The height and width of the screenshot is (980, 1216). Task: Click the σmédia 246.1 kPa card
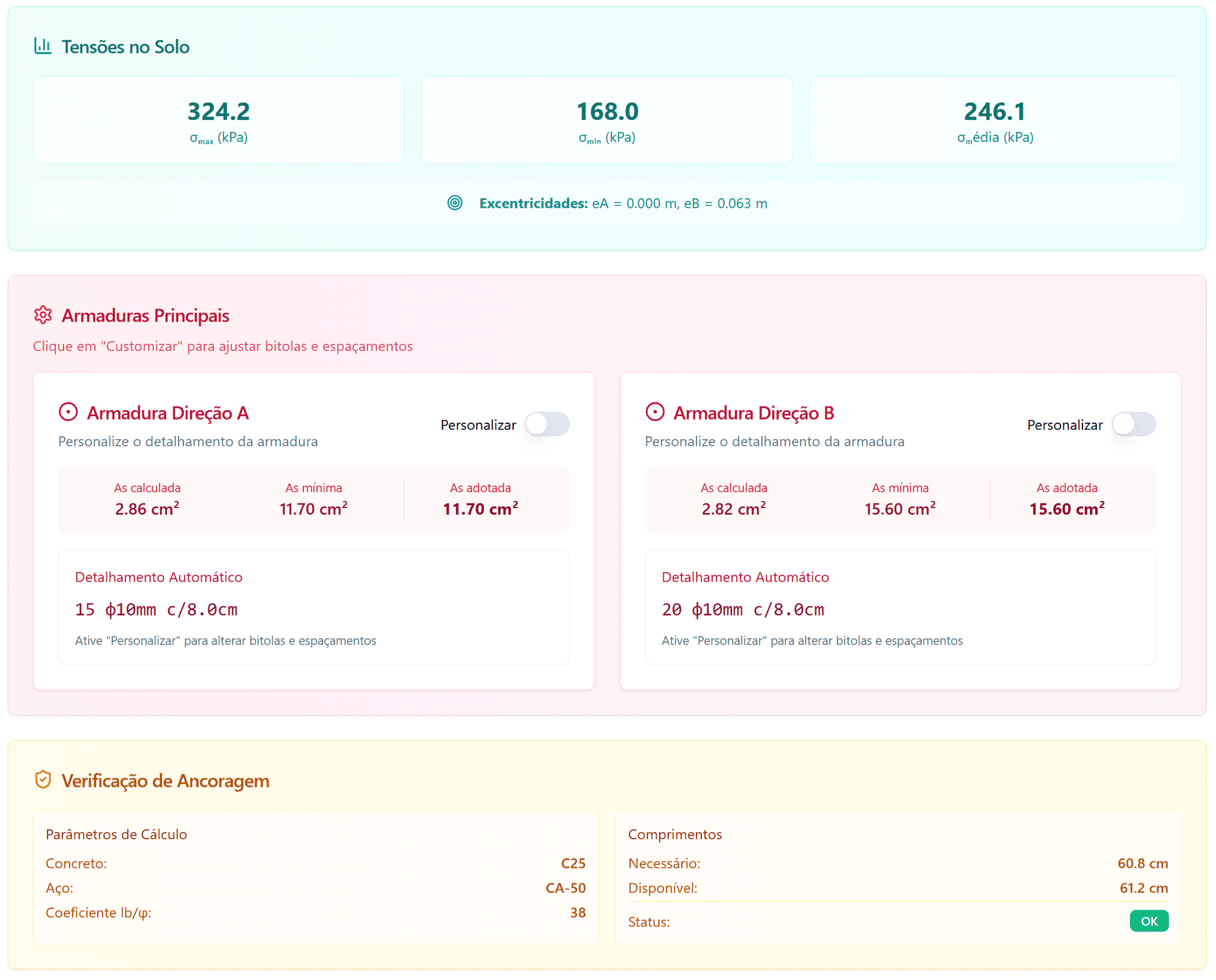point(995,120)
